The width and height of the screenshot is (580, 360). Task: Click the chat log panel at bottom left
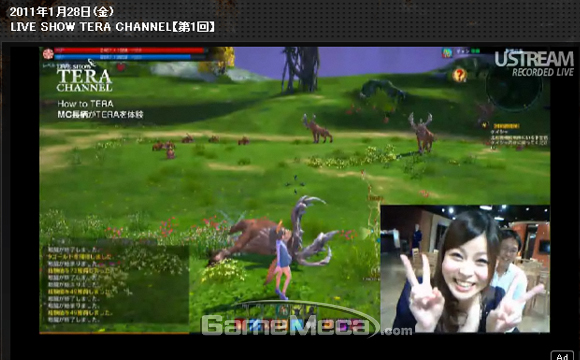click(x=115, y=284)
